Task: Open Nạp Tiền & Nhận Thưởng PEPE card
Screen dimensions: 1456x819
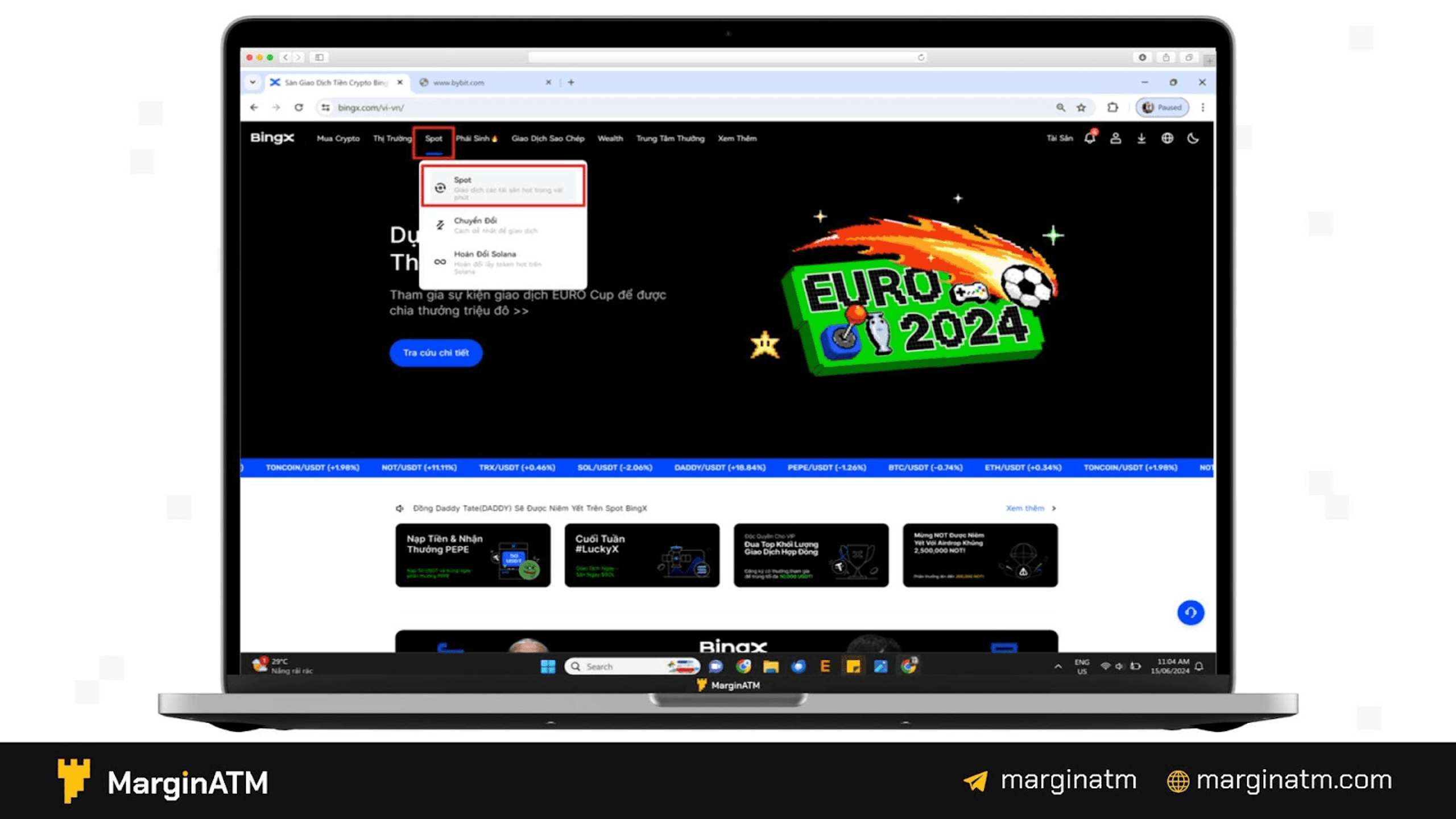Action: click(473, 555)
